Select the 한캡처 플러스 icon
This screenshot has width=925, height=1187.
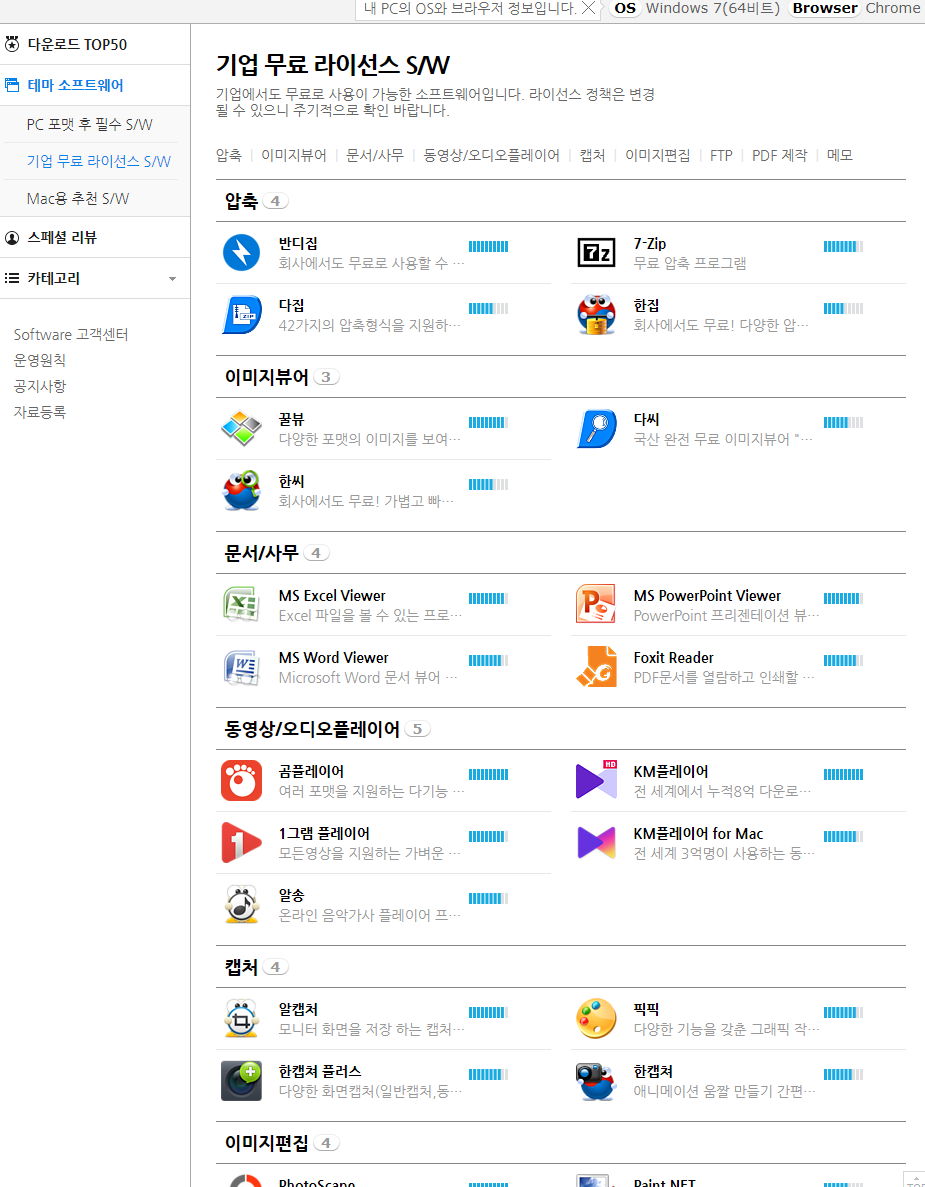[241, 1080]
